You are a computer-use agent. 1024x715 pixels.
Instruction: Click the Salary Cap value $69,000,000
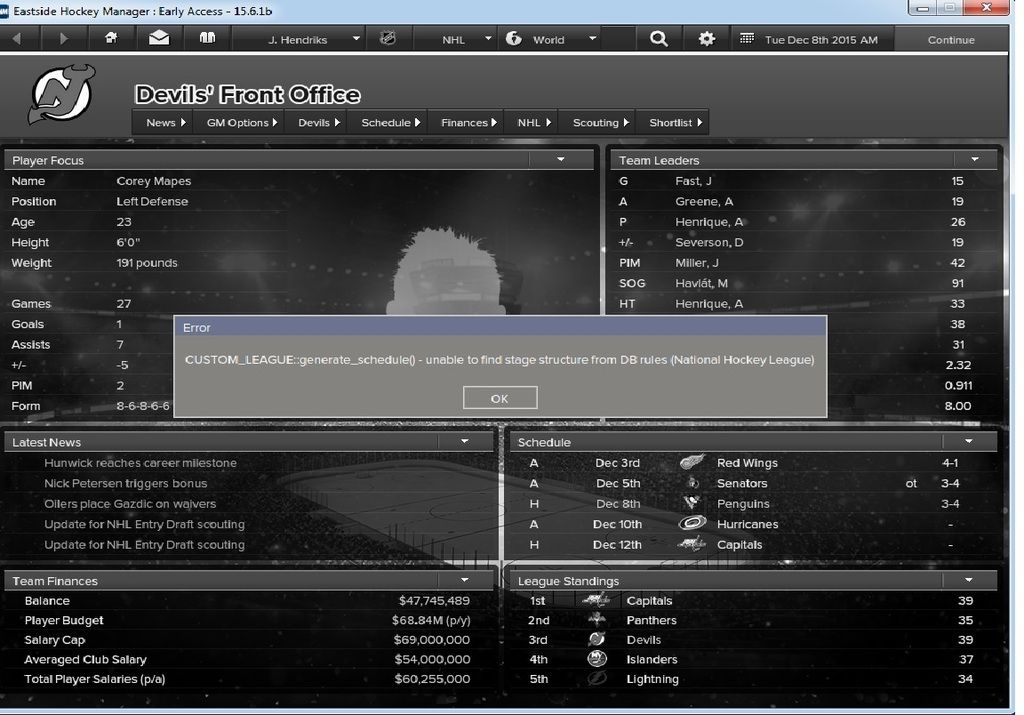coord(432,640)
